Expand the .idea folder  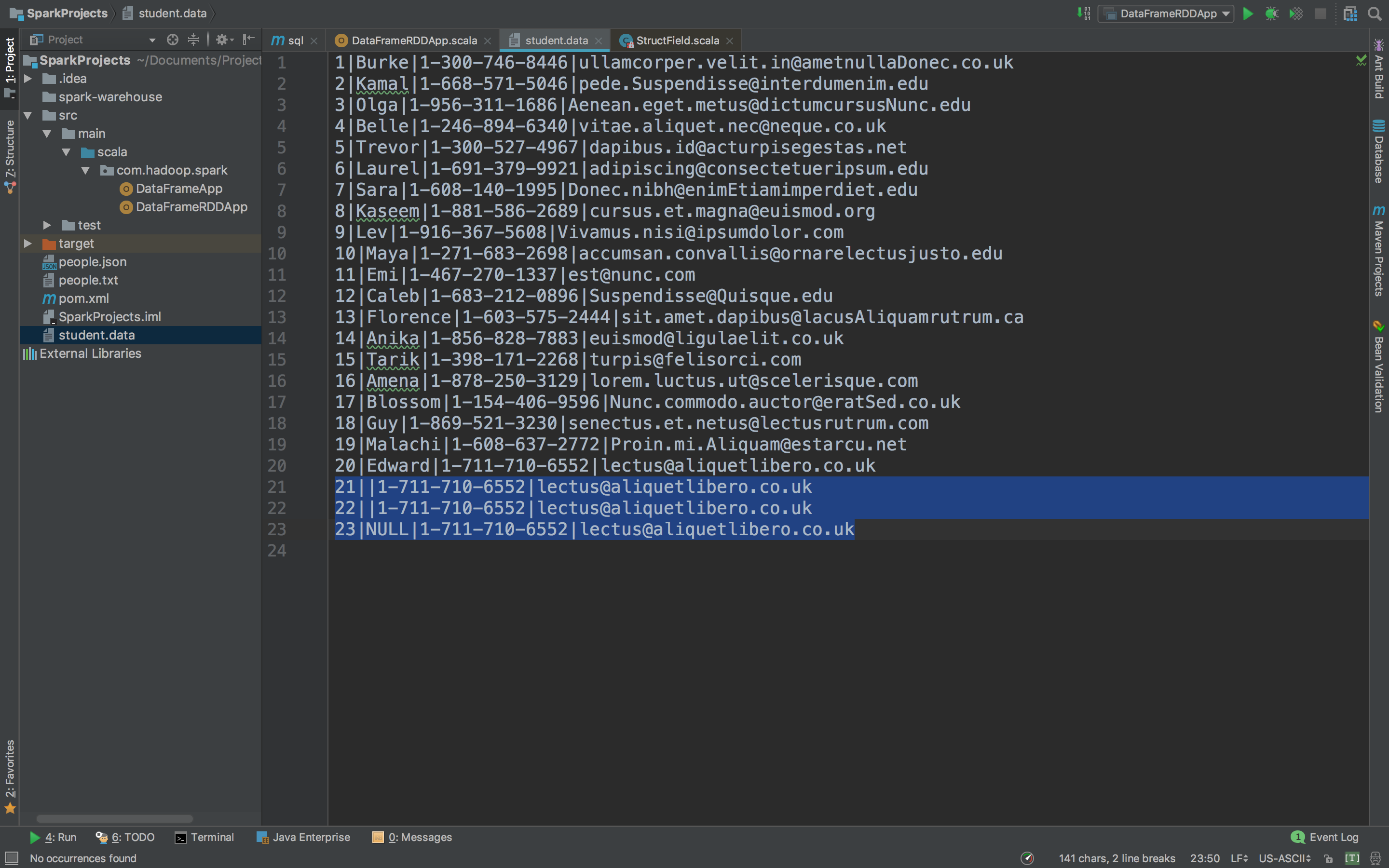pyautogui.click(x=27, y=79)
